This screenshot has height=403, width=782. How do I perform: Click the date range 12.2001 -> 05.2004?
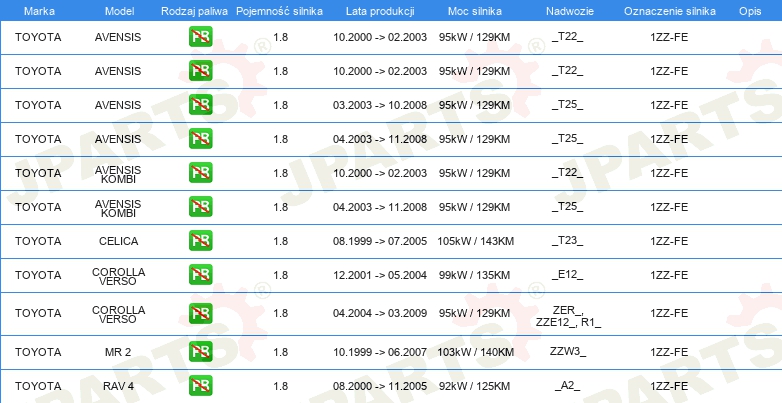[x=380, y=275]
